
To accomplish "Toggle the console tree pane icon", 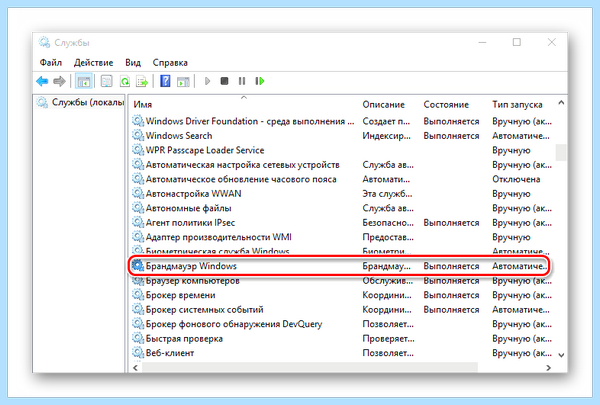I will click(x=83, y=81).
